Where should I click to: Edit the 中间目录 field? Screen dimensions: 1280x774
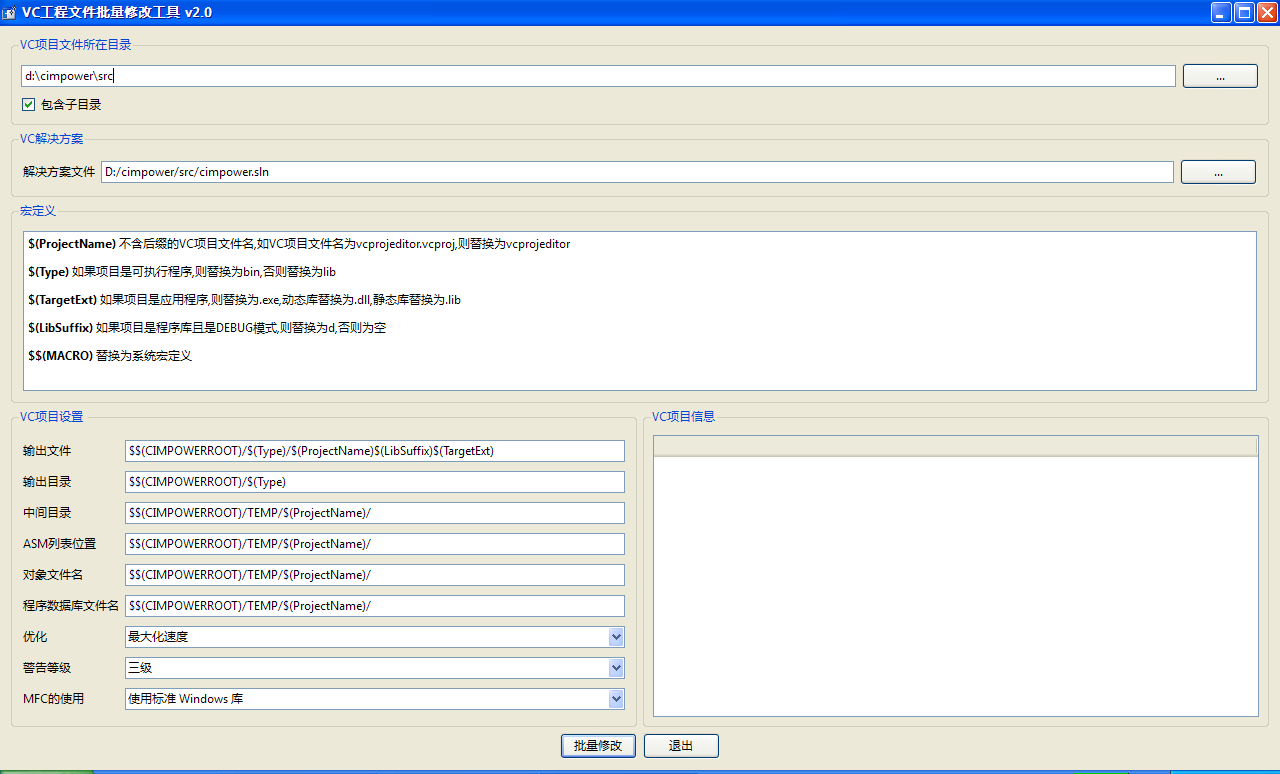click(x=375, y=513)
